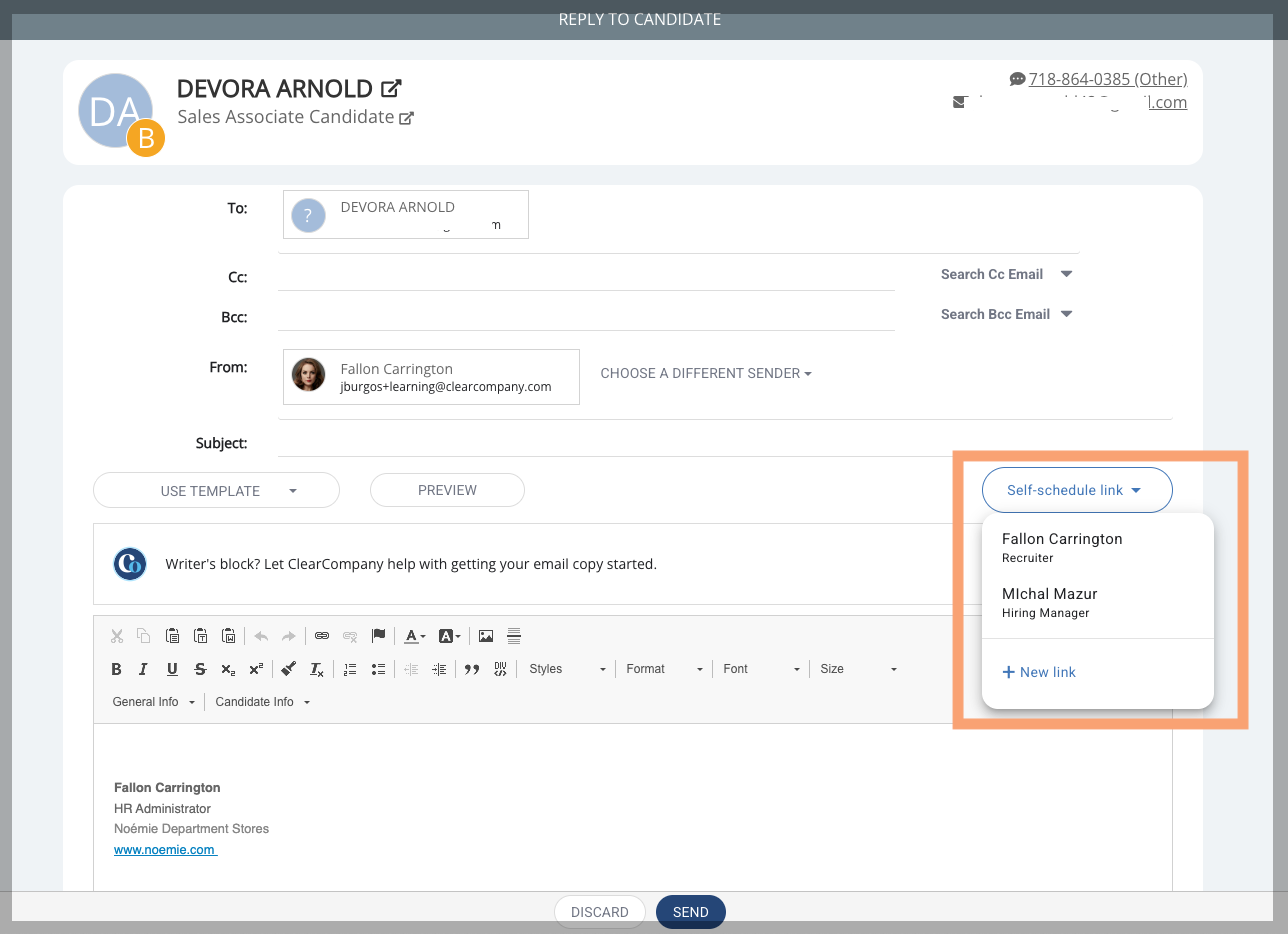Click the Self-schedule link button
Screen dimensions: 1288x934
click(1077, 490)
